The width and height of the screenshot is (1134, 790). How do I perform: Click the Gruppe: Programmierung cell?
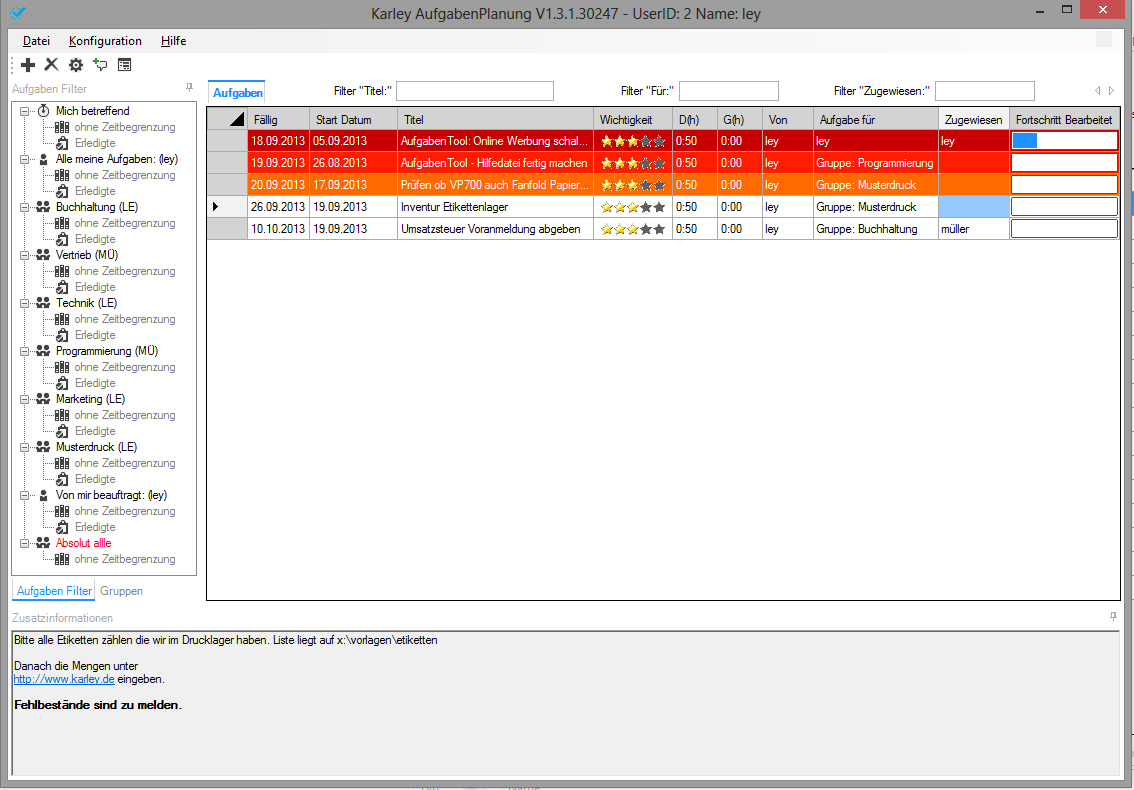[876, 163]
